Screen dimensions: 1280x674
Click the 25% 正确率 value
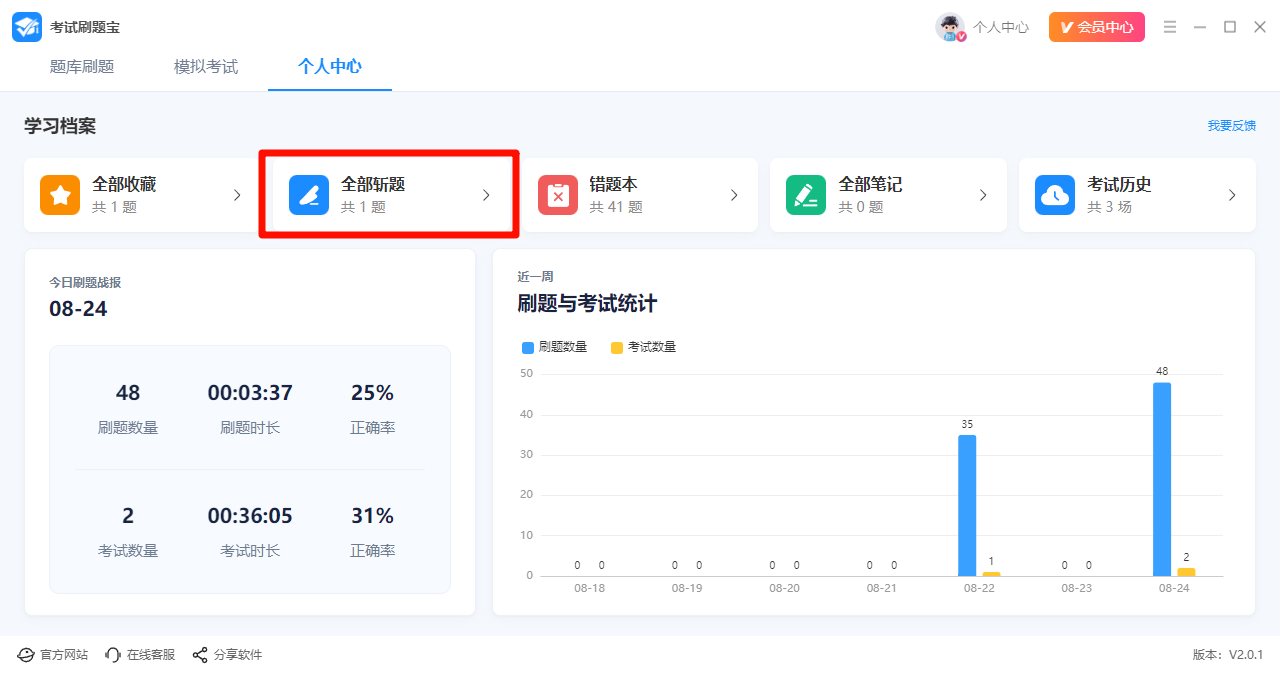(x=372, y=393)
